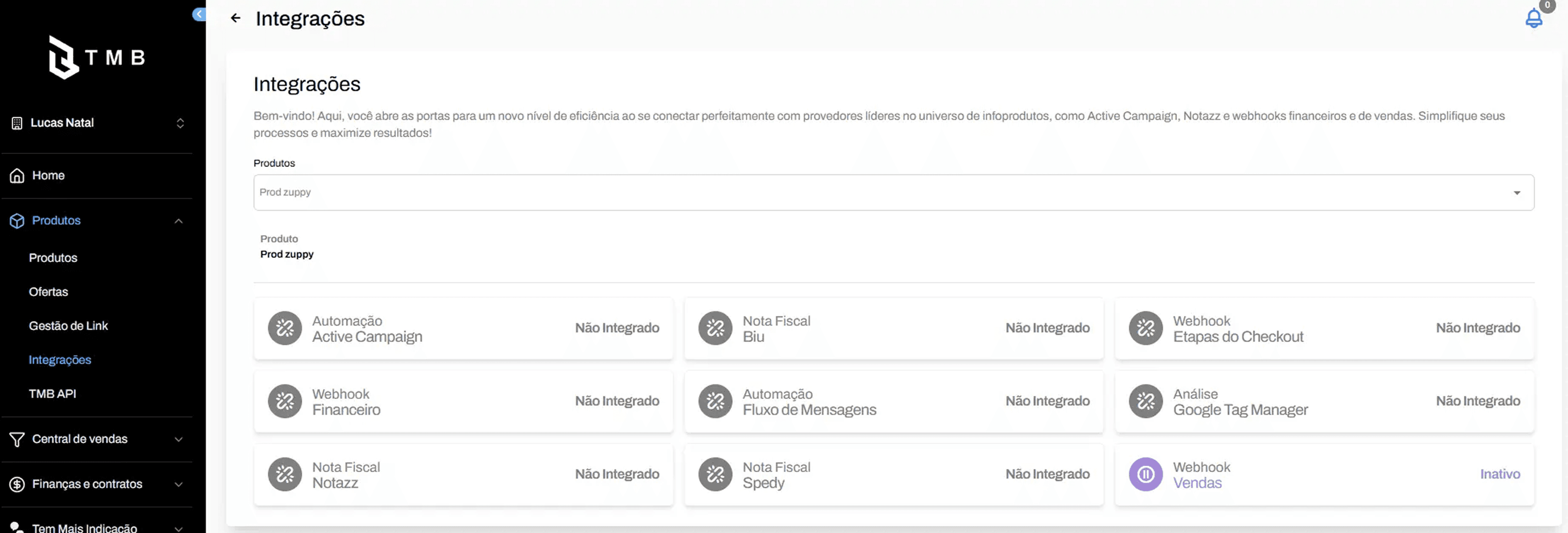
Task: Click the notification bell icon
Action: (x=1533, y=19)
